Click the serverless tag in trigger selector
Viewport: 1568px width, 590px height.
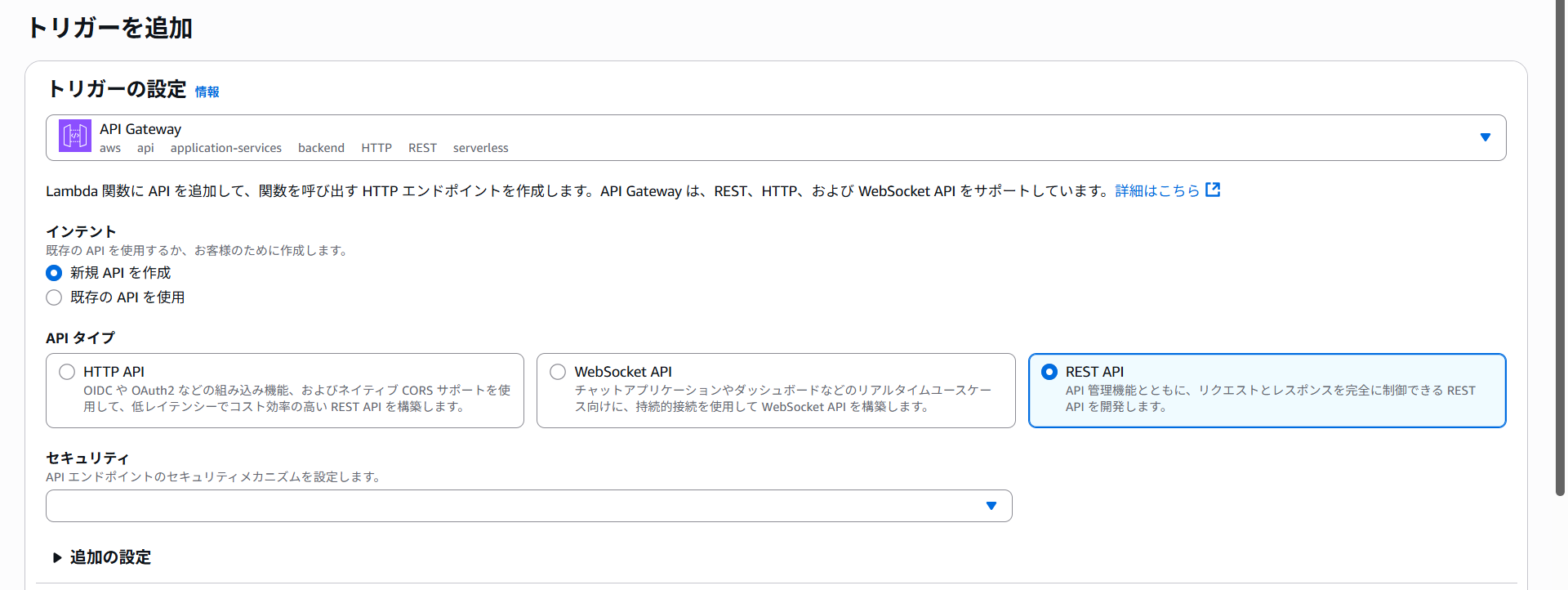480,148
